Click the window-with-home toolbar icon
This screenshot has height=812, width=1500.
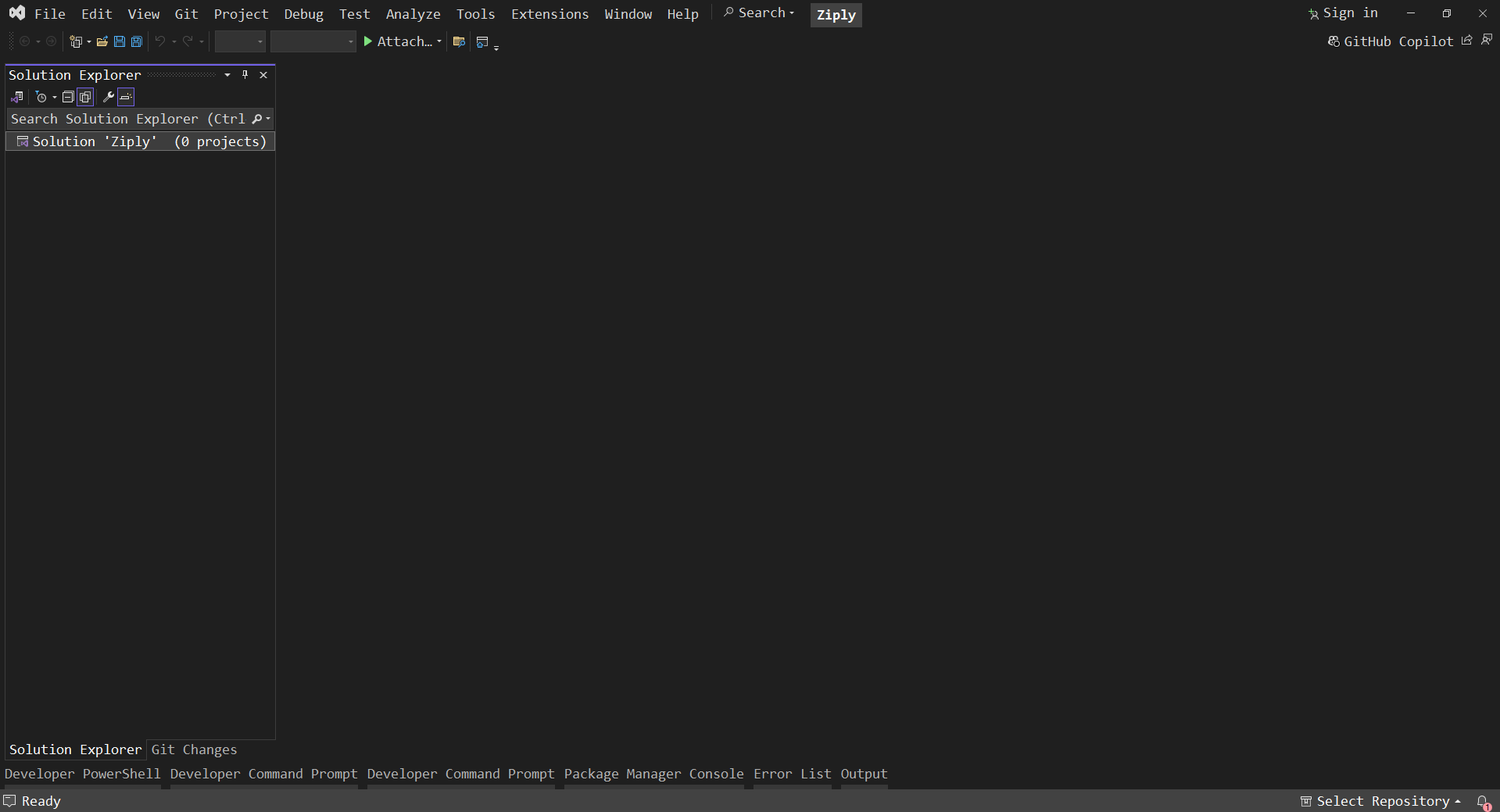(482, 41)
